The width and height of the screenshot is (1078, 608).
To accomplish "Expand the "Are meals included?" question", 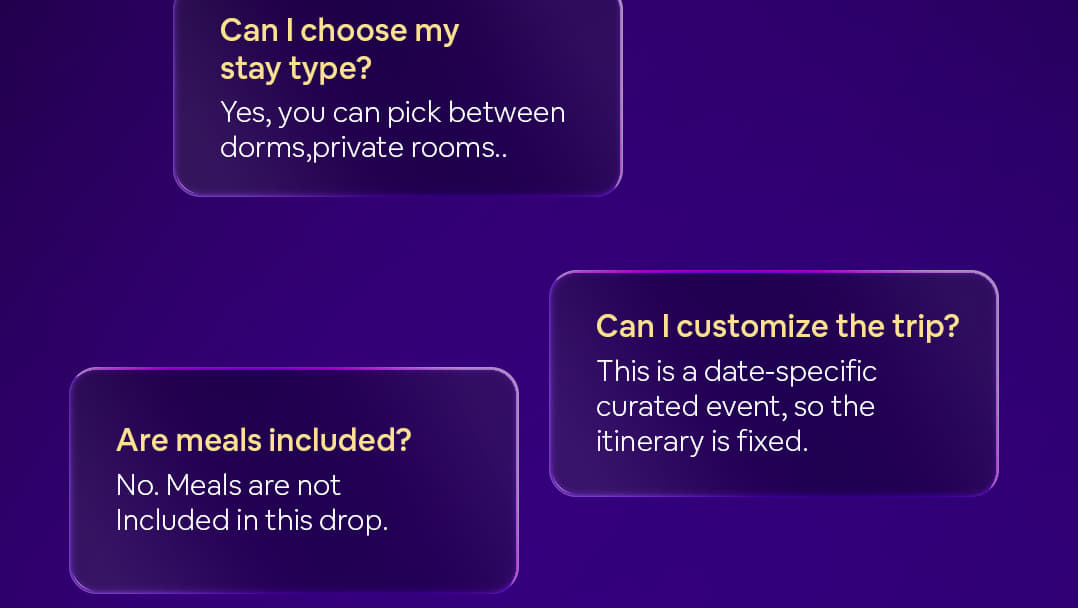I will (x=264, y=439).
